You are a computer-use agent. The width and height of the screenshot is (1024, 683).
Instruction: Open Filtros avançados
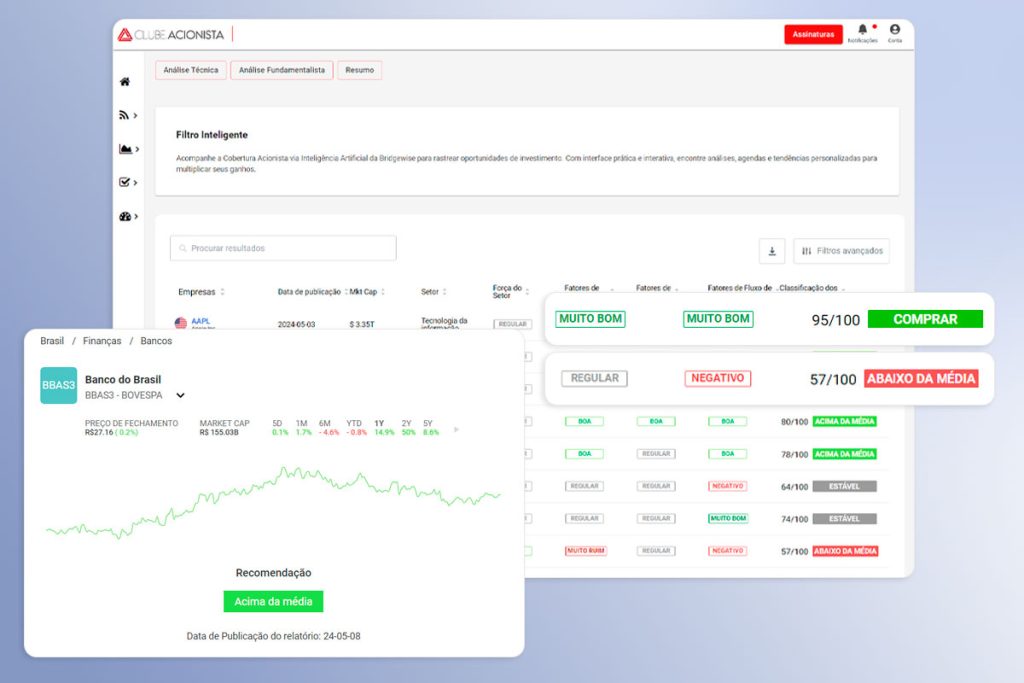pyautogui.click(x=841, y=251)
